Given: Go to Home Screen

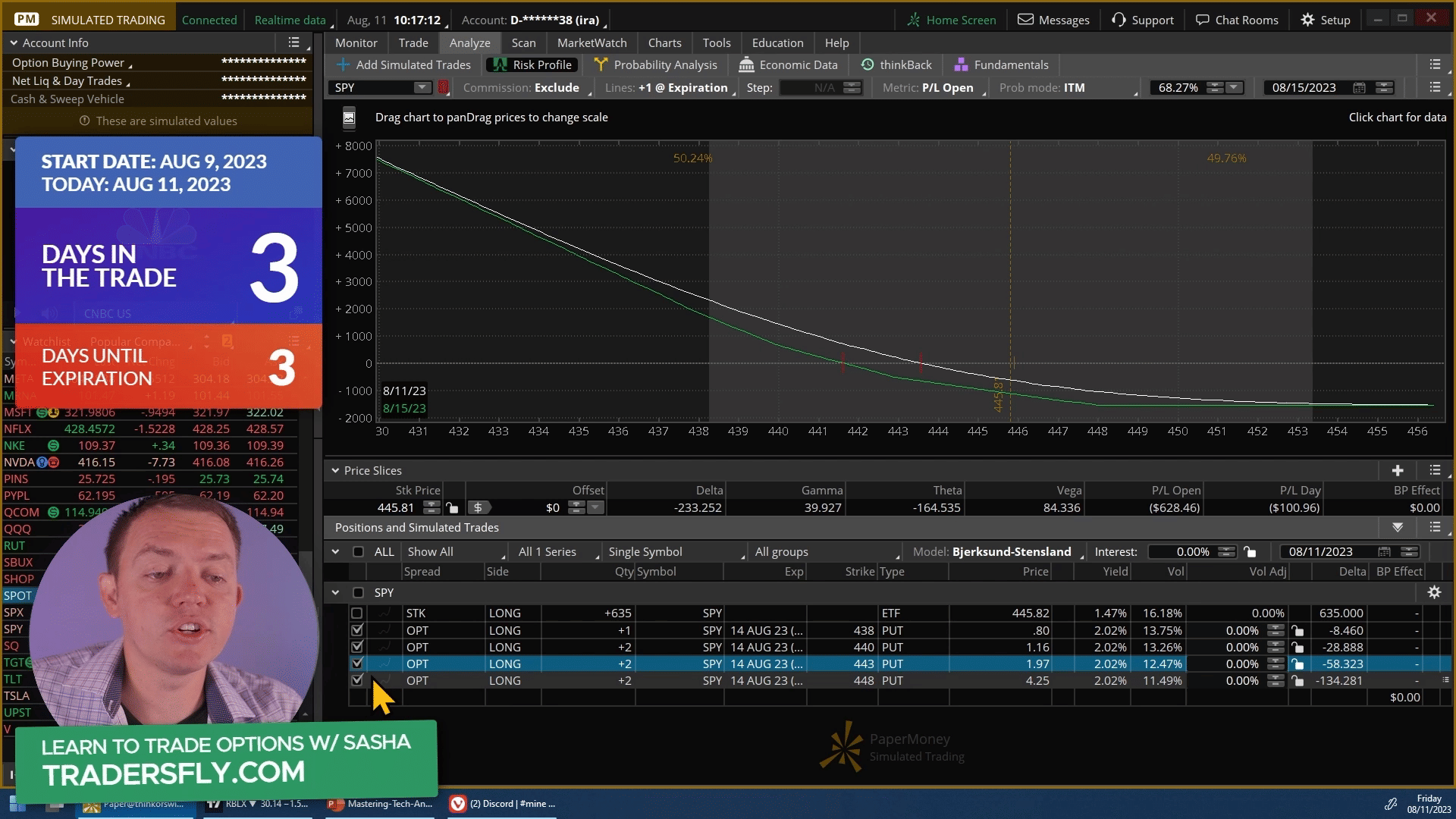Looking at the screenshot, I should pyautogui.click(x=952, y=20).
